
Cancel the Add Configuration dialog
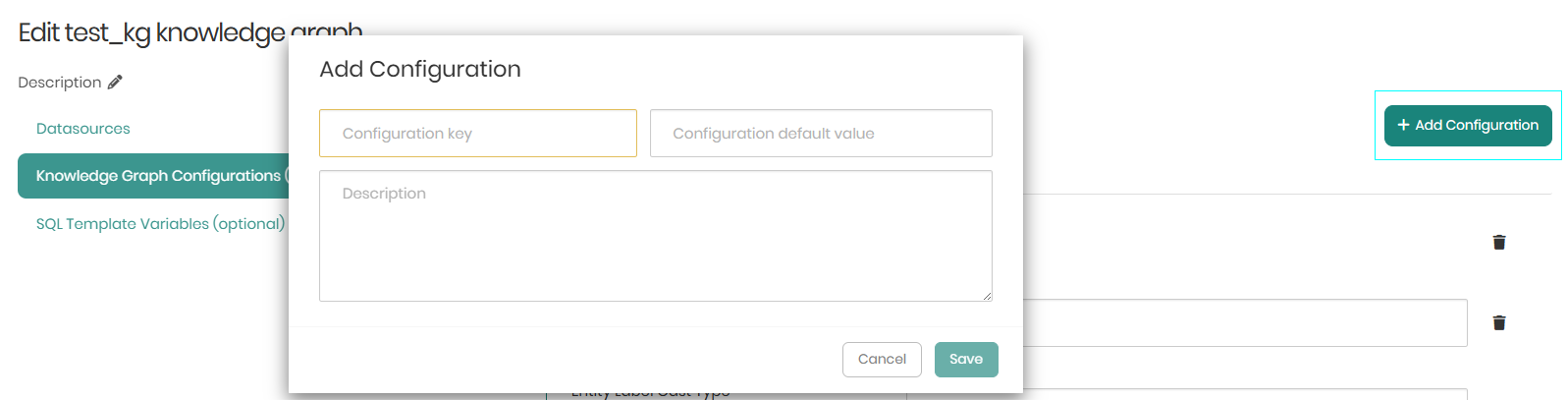[x=881, y=360]
